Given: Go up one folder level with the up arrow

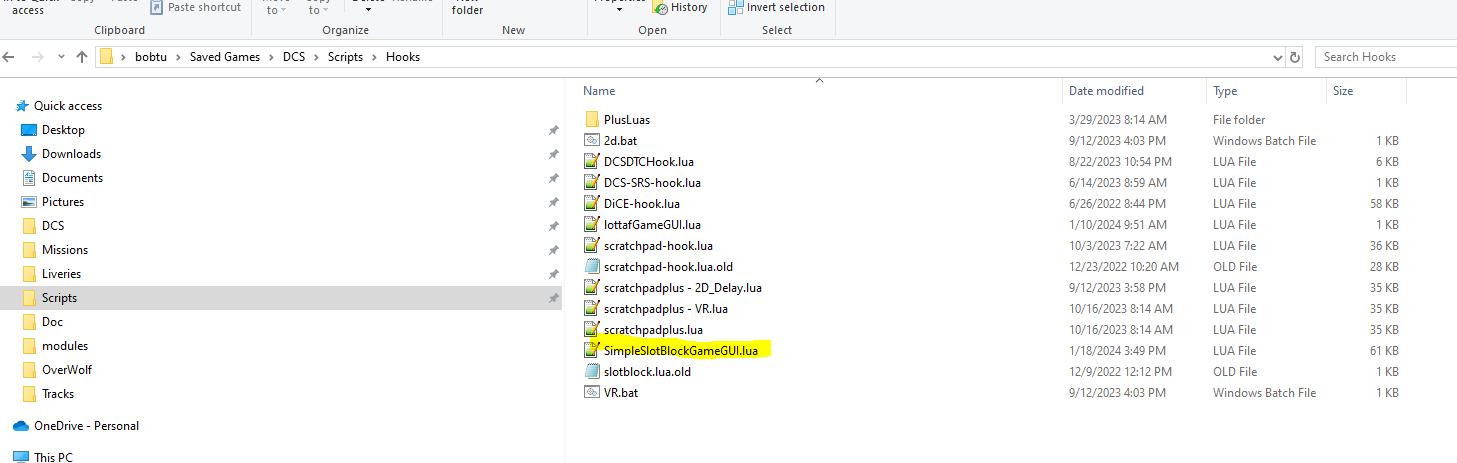Looking at the screenshot, I should tap(82, 57).
